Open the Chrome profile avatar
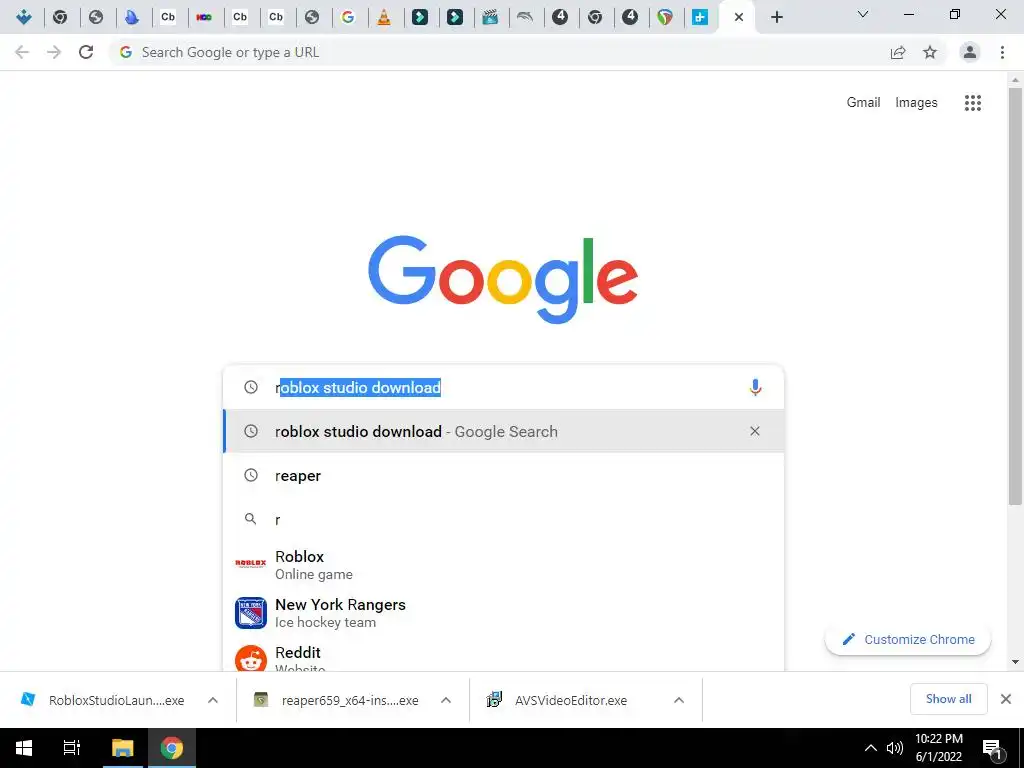 [x=970, y=52]
